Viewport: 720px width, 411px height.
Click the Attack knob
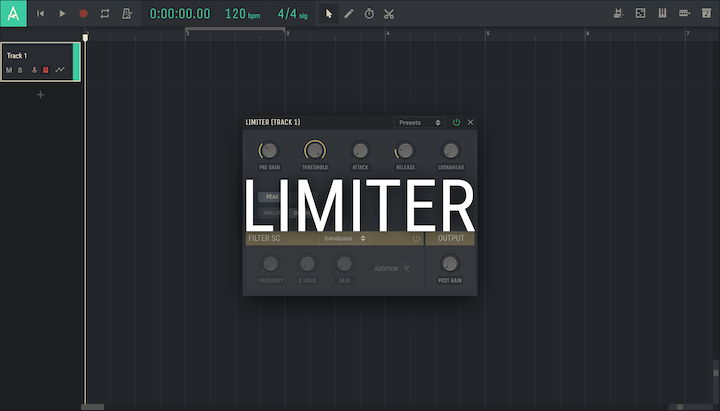click(x=360, y=150)
